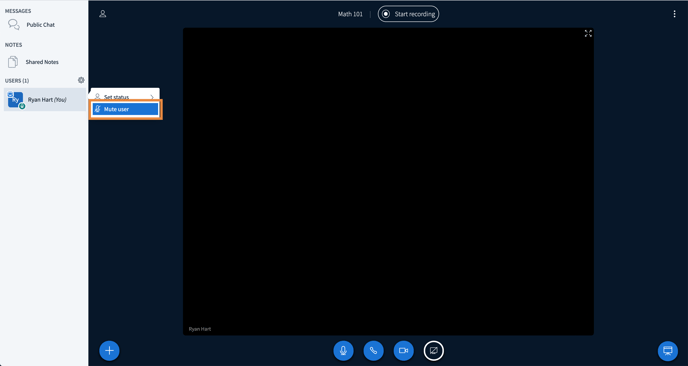Select Mute user from the menu
The image size is (688, 366).
(x=125, y=109)
